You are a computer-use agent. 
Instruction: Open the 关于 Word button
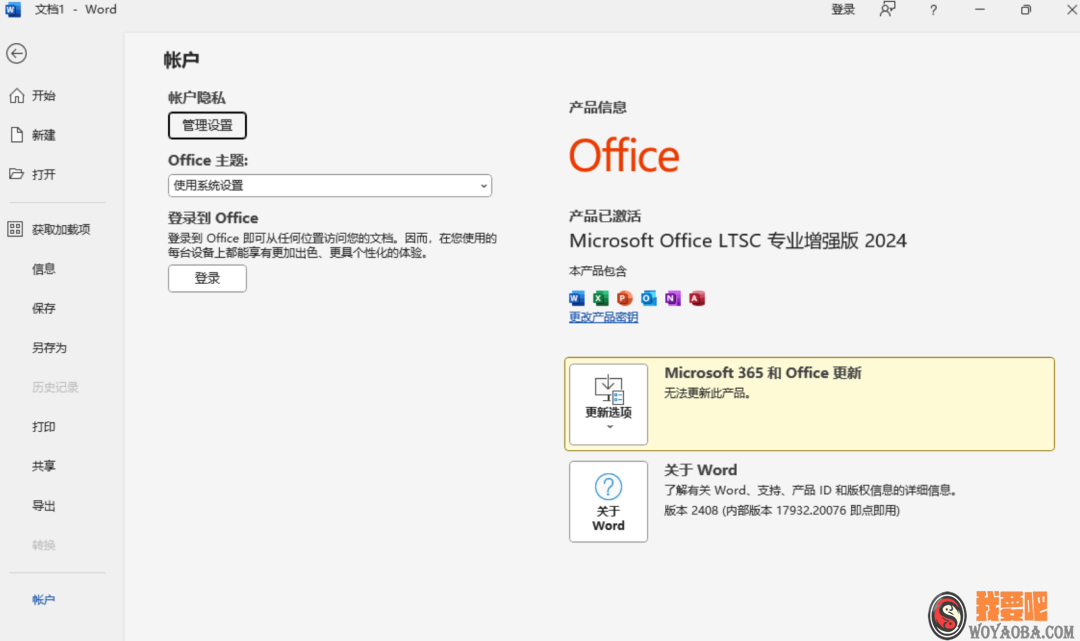[x=608, y=501]
